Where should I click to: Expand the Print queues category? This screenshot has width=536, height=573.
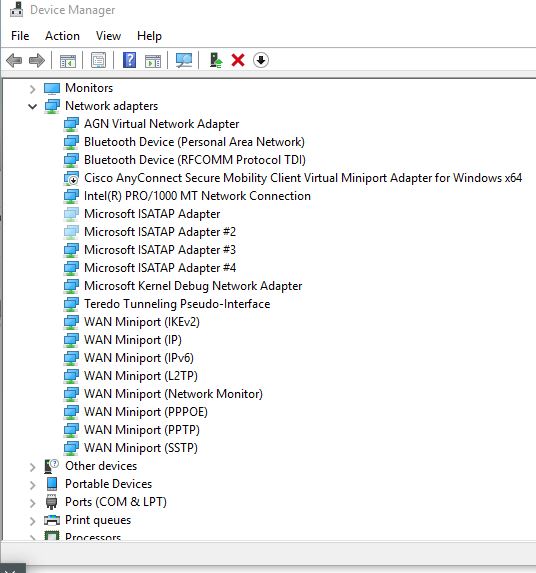[x=33, y=520]
